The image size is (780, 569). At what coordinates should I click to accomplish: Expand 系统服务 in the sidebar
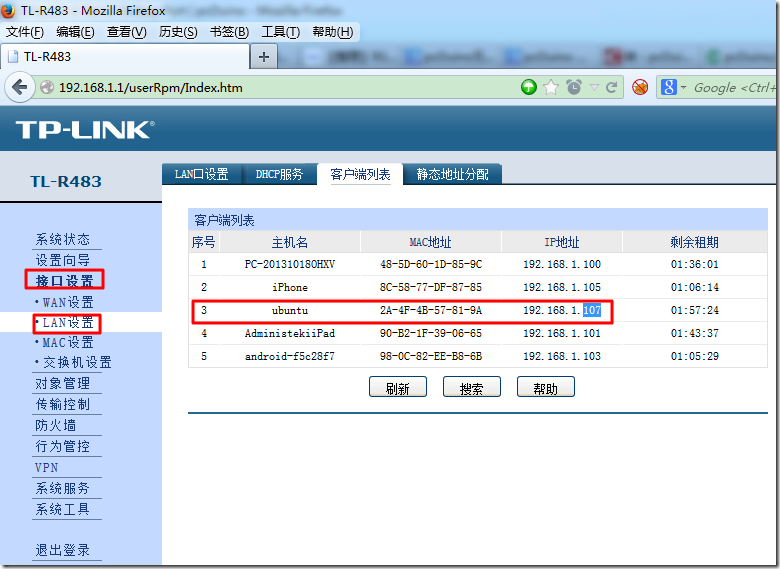[63, 488]
